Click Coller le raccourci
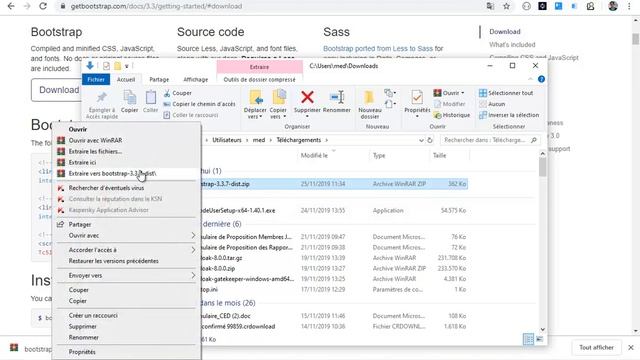The height and width of the screenshot is (360, 640). (191, 115)
